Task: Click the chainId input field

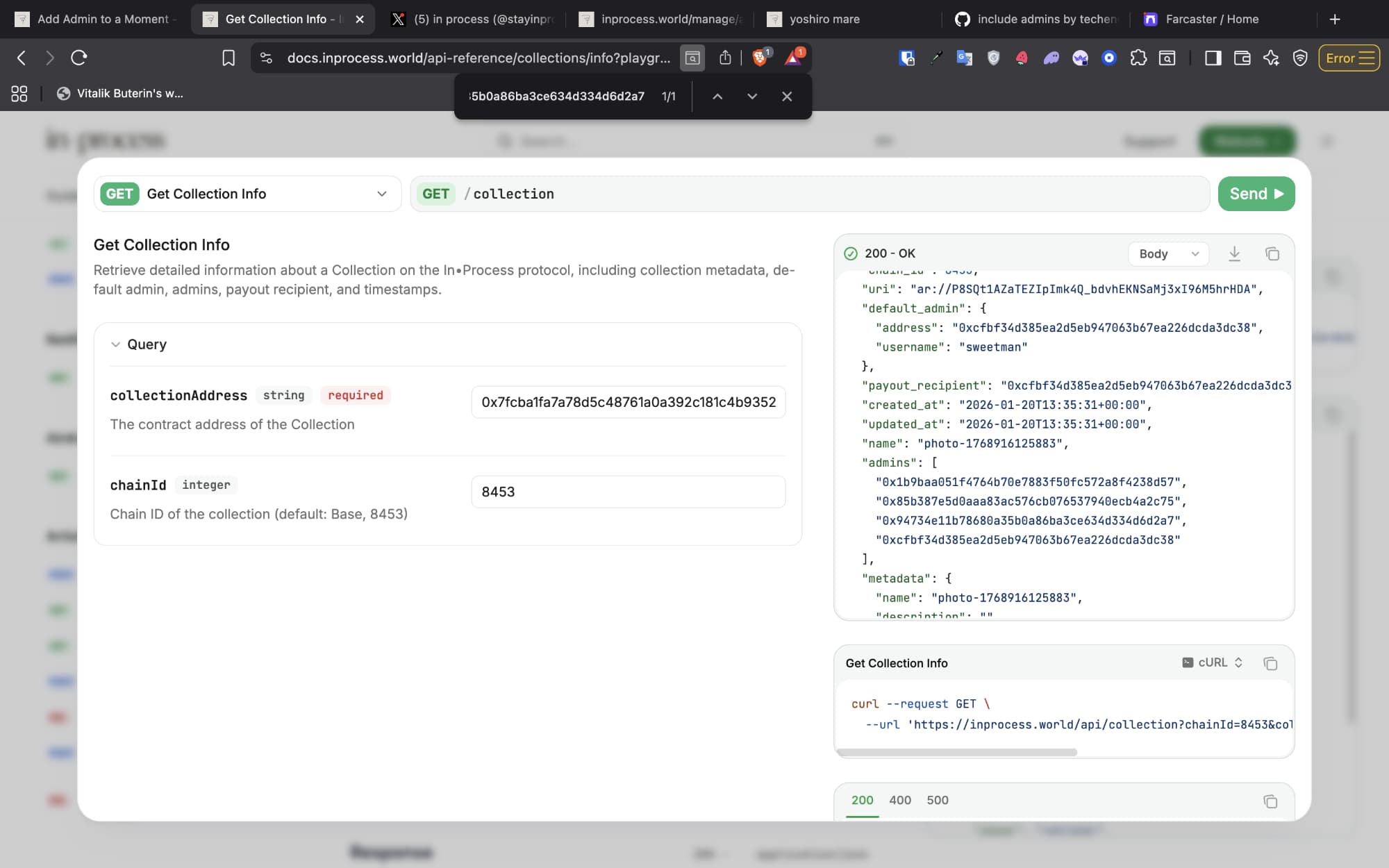Action: point(628,492)
